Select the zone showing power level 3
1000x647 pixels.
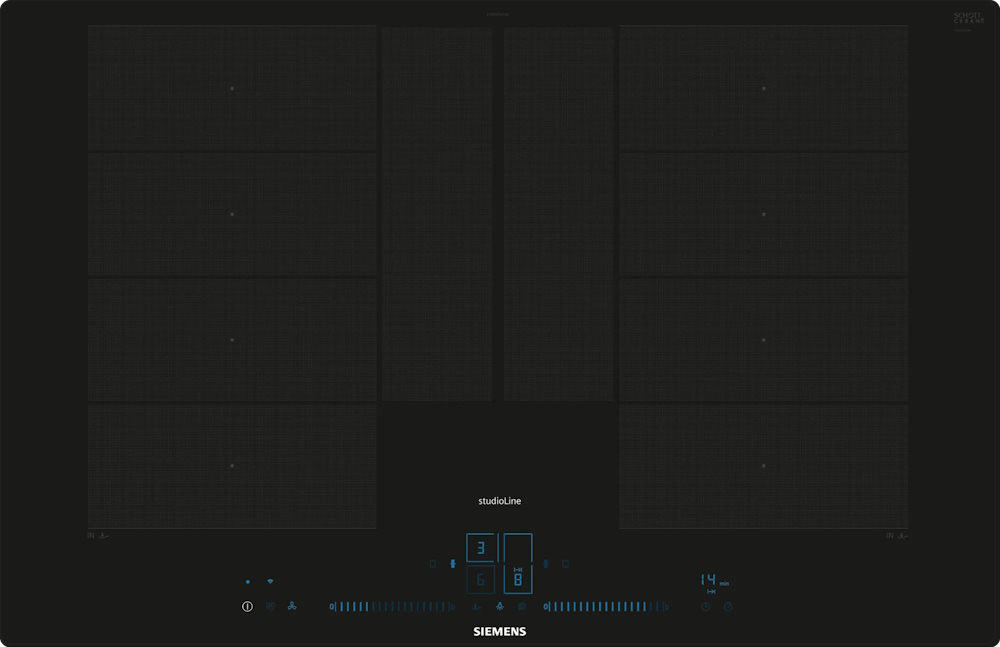tap(481, 548)
